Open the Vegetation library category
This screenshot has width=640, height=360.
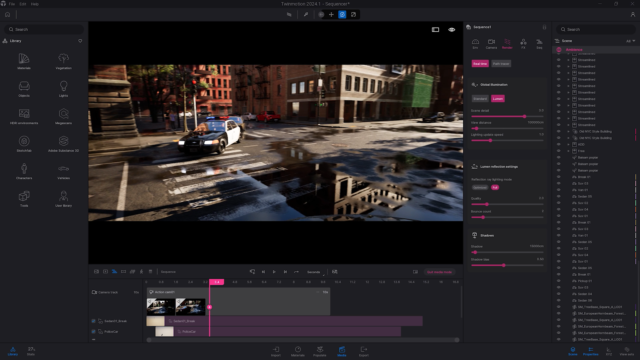[x=63, y=61]
